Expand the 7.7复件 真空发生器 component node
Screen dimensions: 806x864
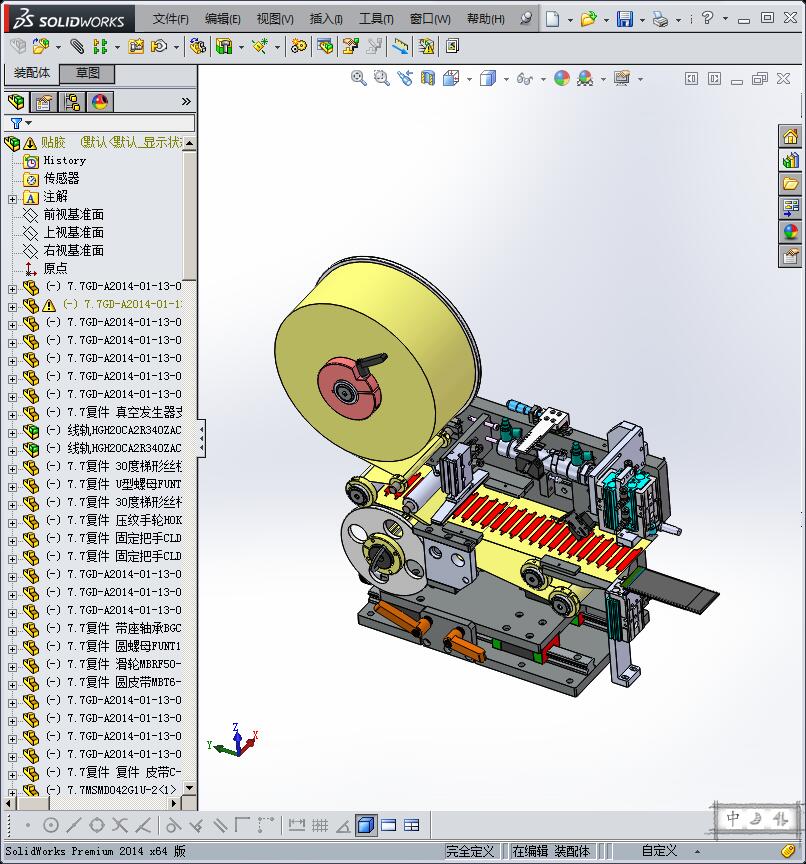pyautogui.click(x=12, y=414)
